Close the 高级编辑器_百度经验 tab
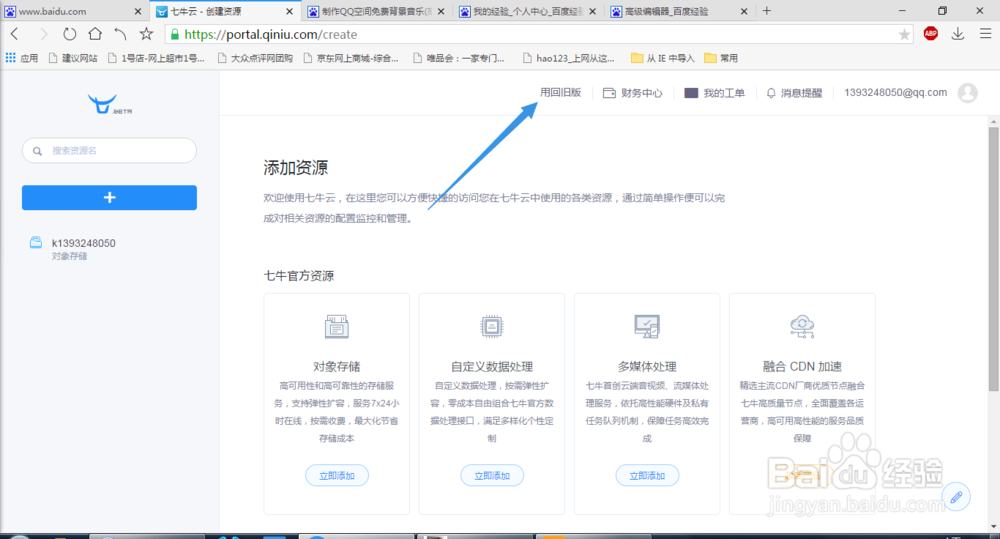Viewport: 1000px width, 539px height. (744, 11)
